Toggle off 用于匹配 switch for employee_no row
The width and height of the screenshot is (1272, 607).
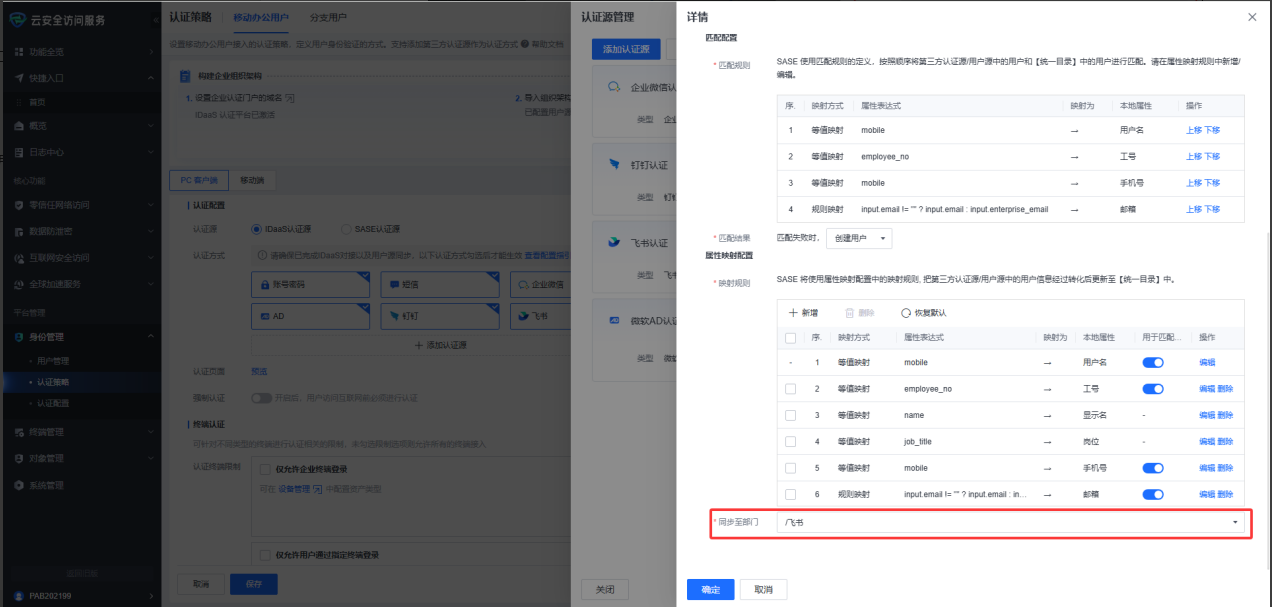pyautogui.click(x=1152, y=389)
